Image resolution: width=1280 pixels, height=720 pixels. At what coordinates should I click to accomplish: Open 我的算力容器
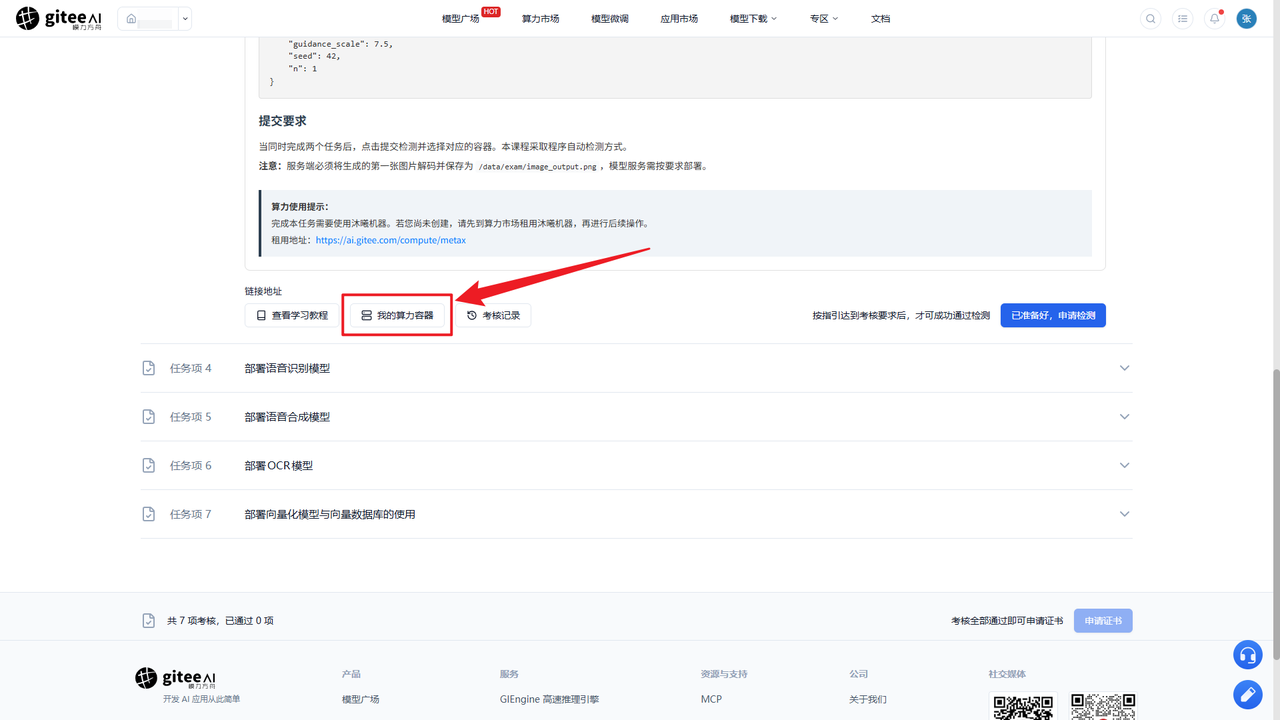coord(397,315)
